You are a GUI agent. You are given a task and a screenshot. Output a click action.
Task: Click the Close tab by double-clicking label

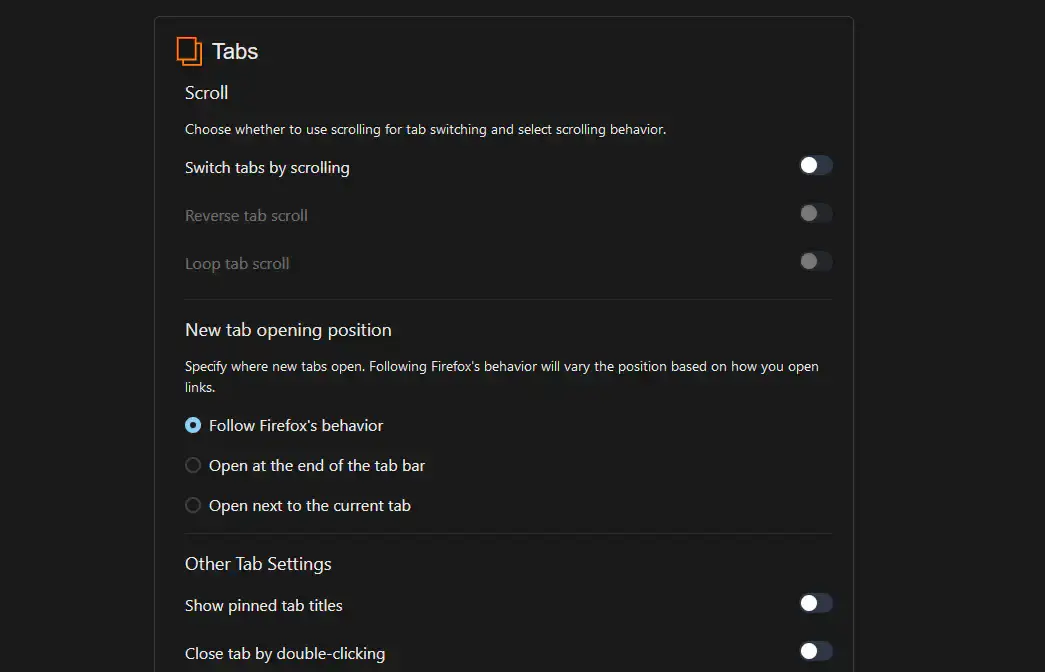pos(285,653)
